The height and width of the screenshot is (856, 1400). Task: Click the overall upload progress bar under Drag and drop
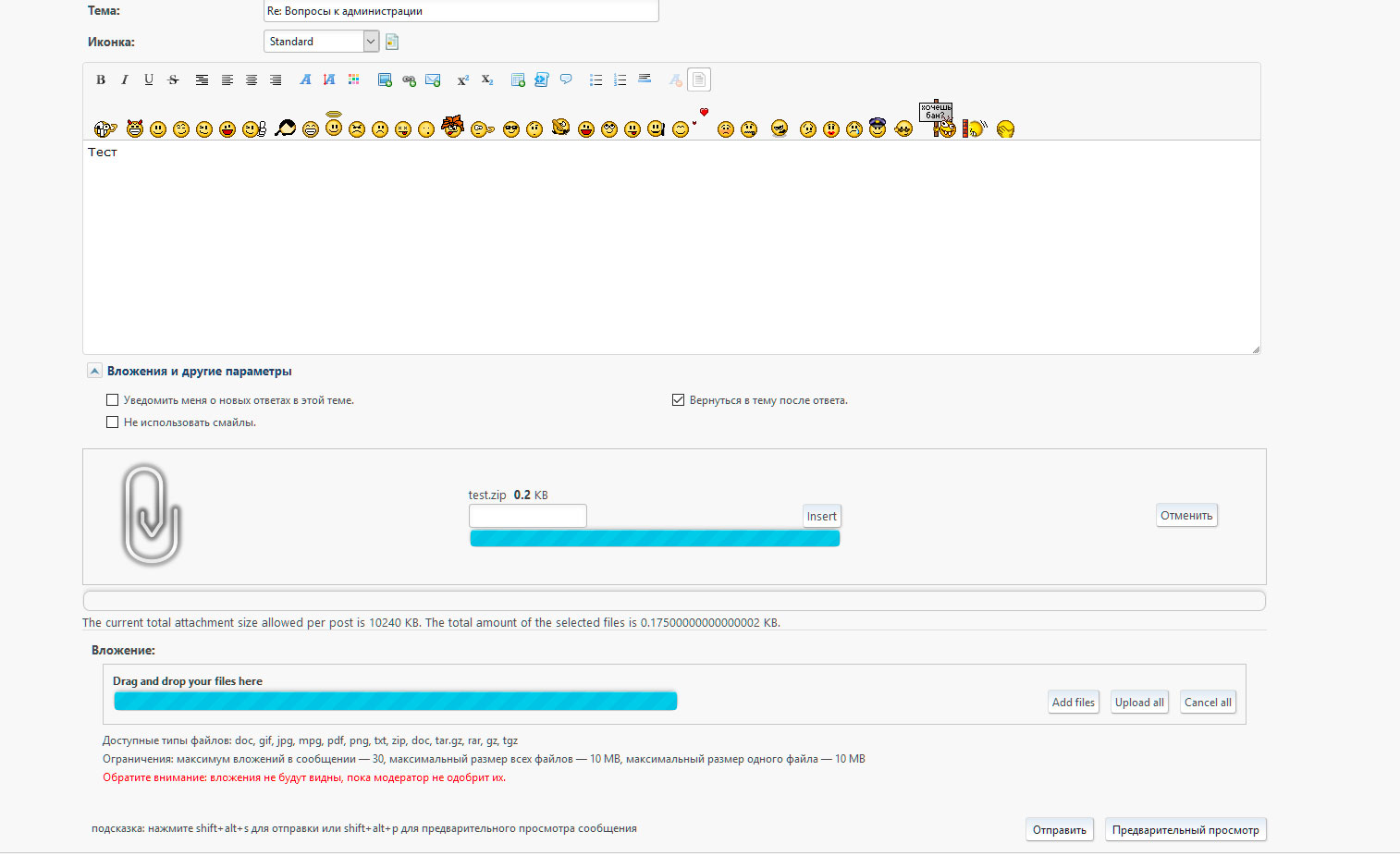click(396, 702)
